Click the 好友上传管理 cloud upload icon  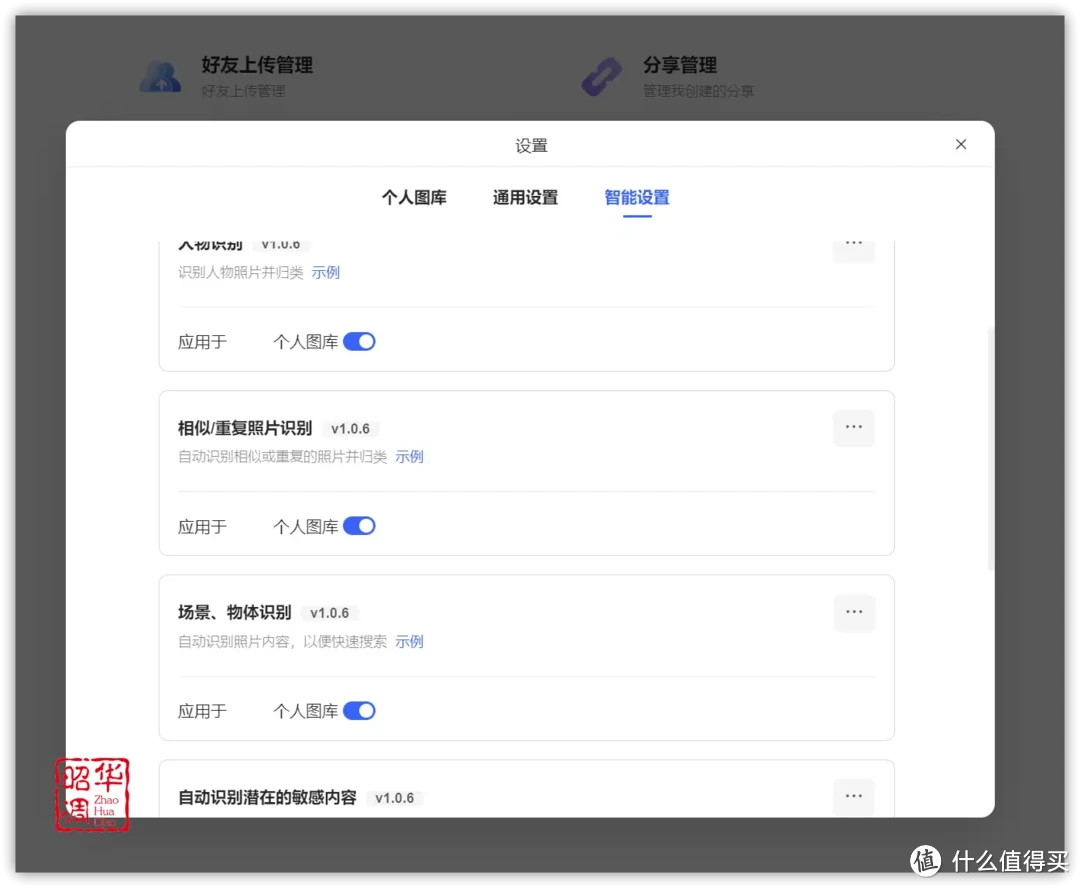point(161,76)
